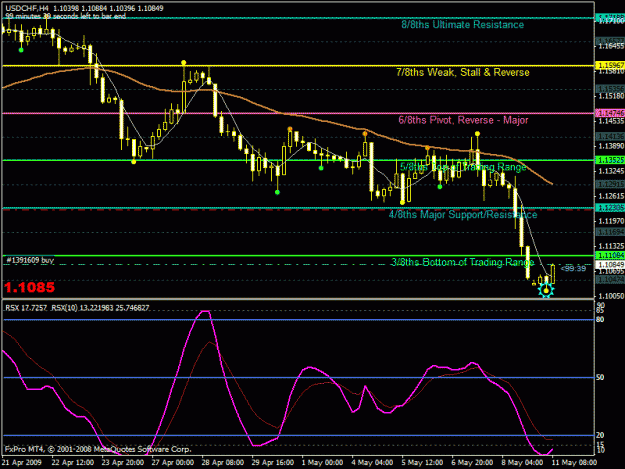Click the 1.16455 price scale value
Viewport: 625px width, 469px height.
611,47
